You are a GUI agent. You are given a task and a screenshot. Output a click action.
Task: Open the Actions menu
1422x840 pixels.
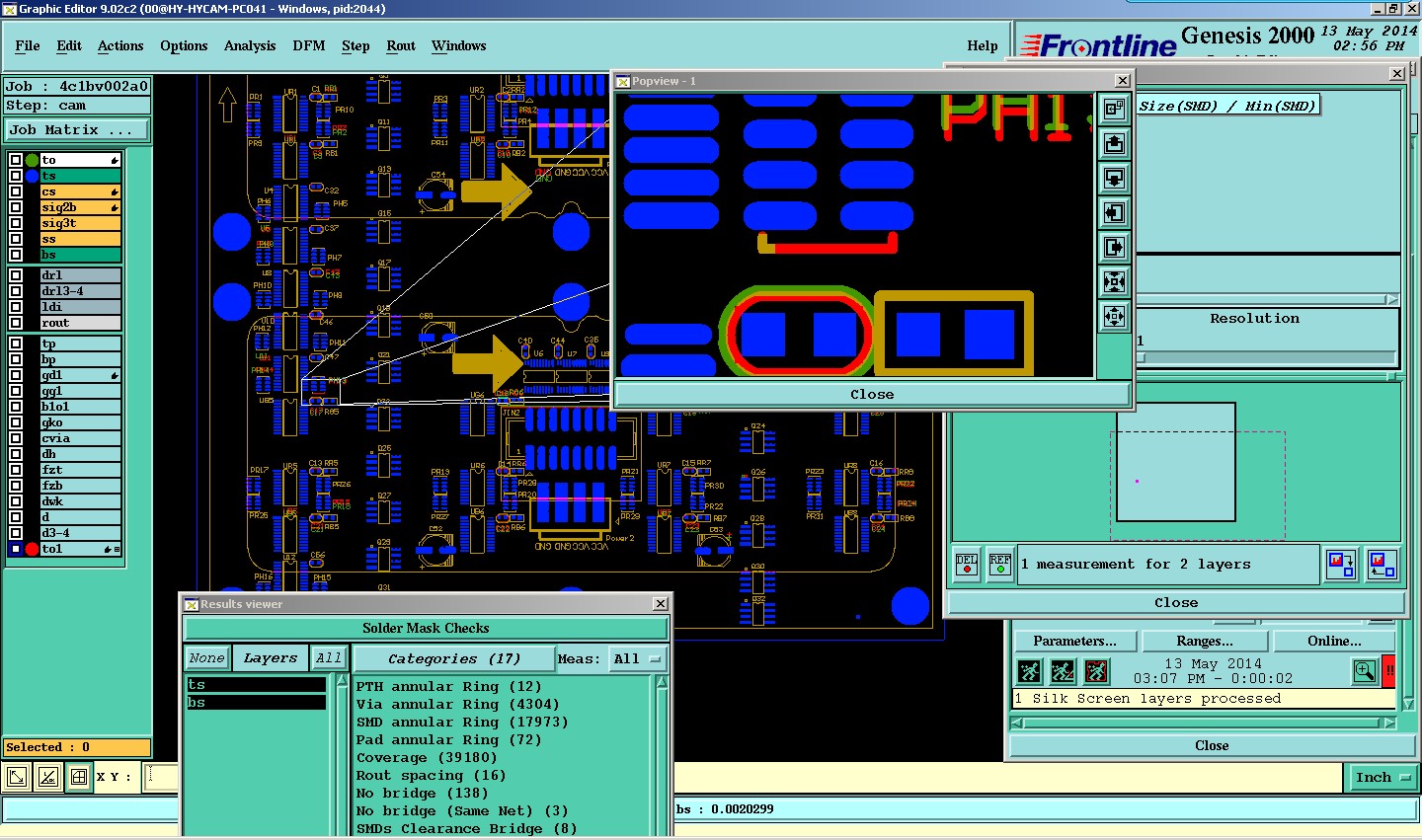pos(120,45)
